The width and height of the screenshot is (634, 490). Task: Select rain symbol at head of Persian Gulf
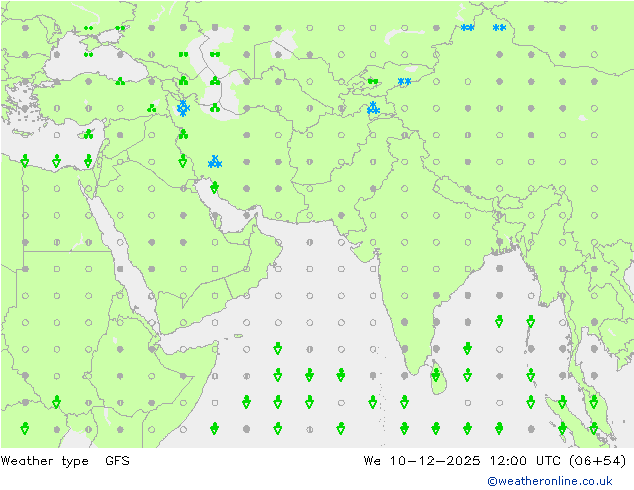tap(214, 186)
